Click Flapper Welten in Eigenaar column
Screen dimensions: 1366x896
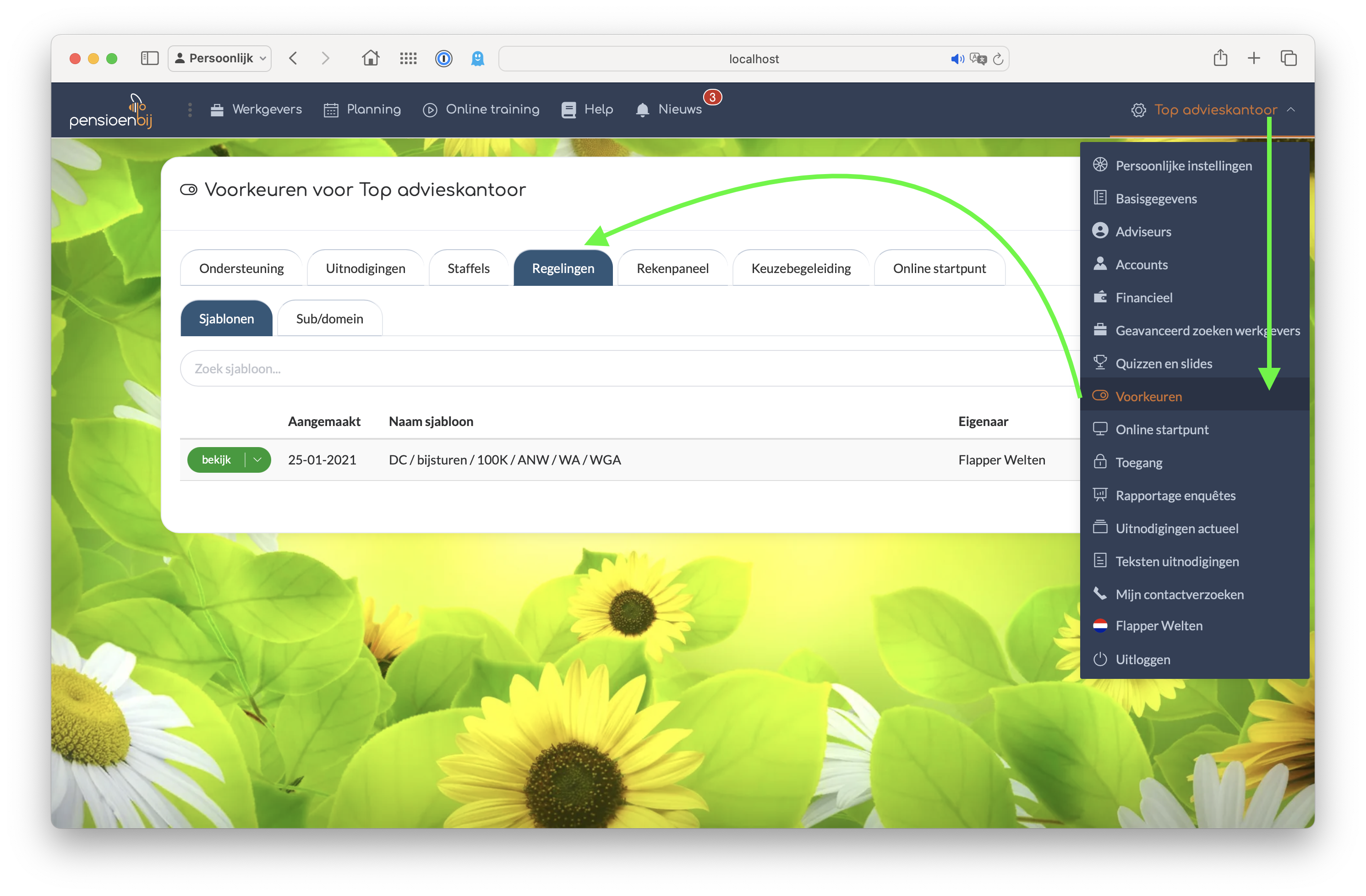point(1001,460)
